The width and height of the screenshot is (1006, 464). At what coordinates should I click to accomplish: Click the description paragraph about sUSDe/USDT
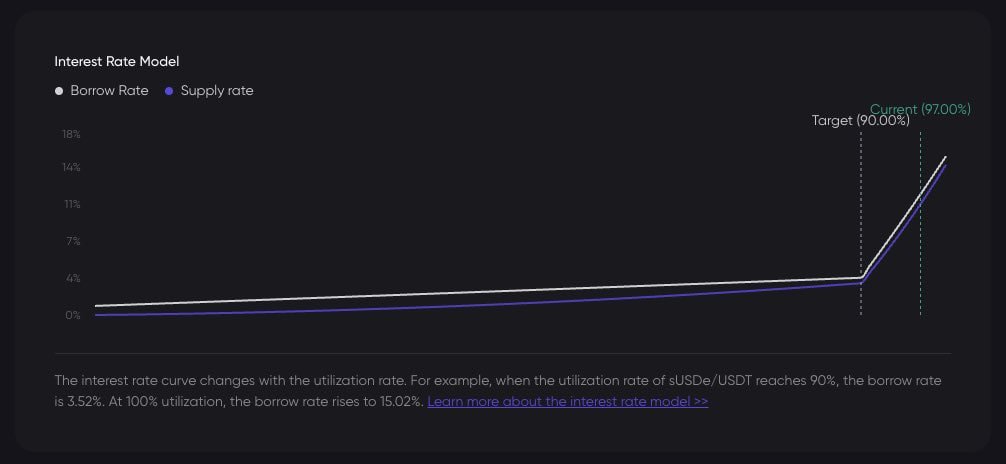tap(498, 391)
